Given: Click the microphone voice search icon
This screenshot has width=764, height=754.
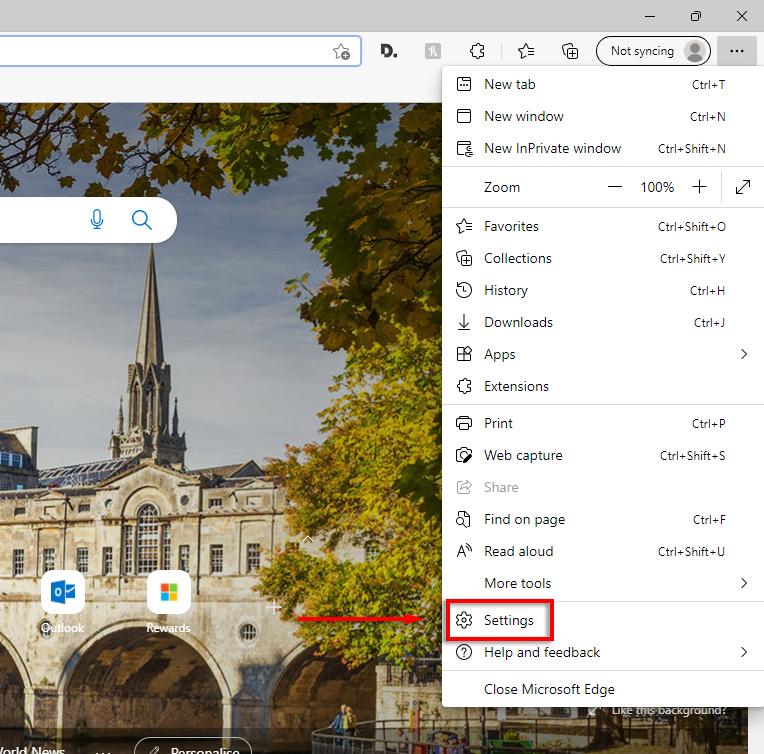Looking at the screenshot, I should [x=97, y=219].
